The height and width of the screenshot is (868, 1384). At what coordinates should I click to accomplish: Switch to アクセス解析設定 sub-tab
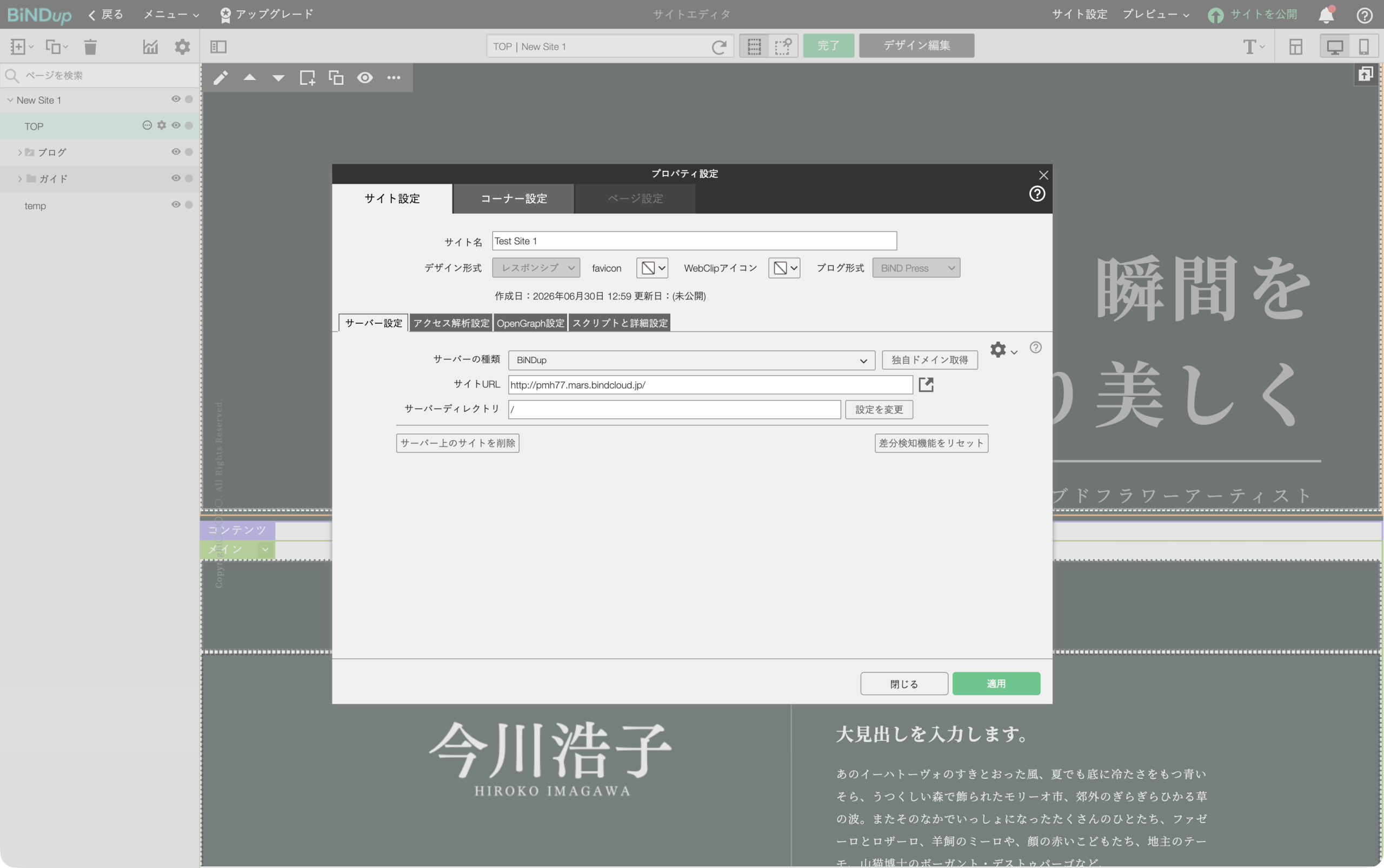(x=451, y=323)
